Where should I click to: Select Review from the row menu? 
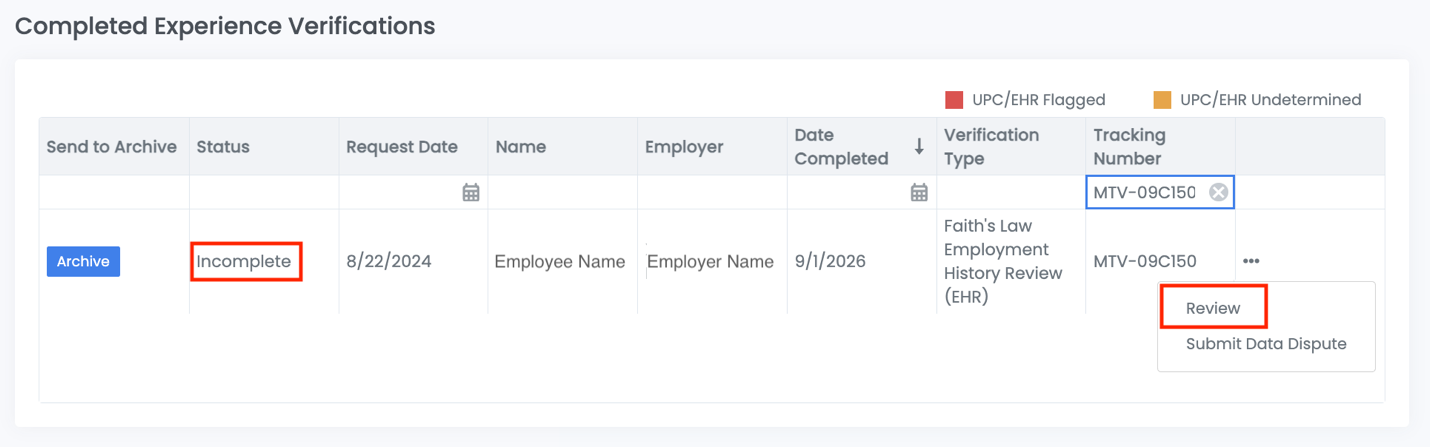(1213, 308)
